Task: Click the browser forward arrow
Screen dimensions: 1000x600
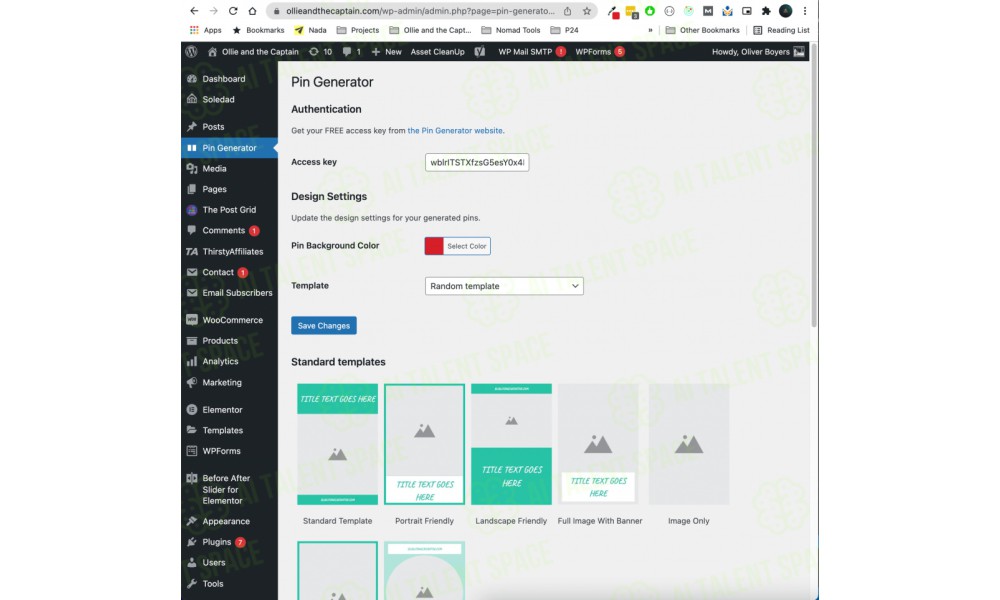Action: tap(214, 11)
